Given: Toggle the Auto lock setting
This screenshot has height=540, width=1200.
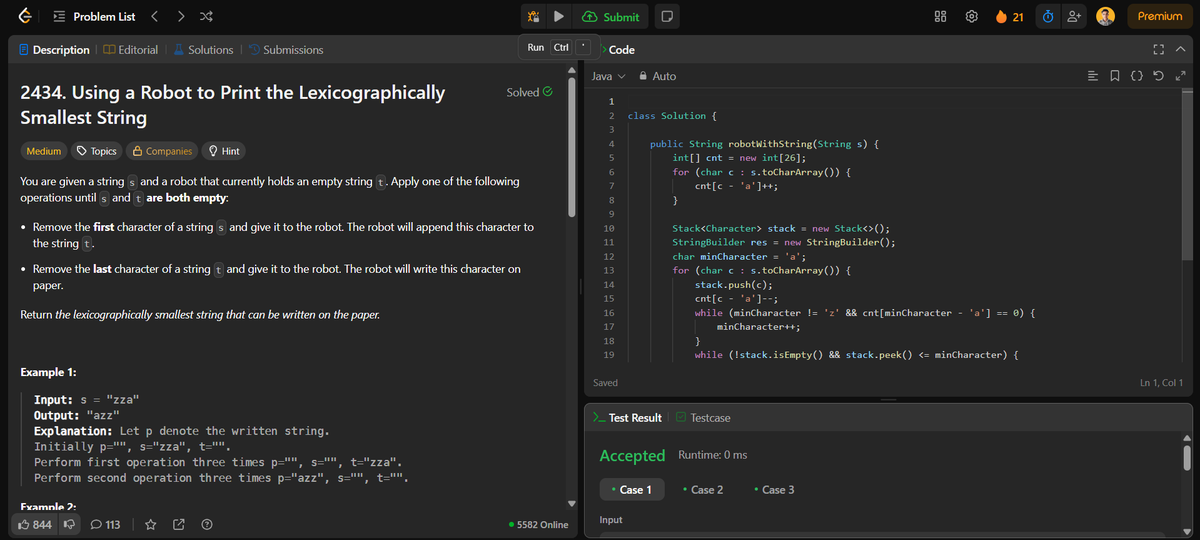Looking at the screenshot, I should pyautogui.click(x=657, y=76).
